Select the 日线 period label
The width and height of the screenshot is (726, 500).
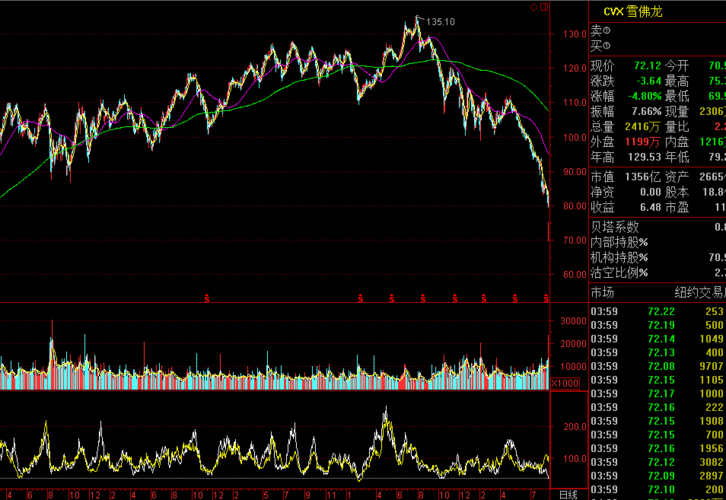568,495
